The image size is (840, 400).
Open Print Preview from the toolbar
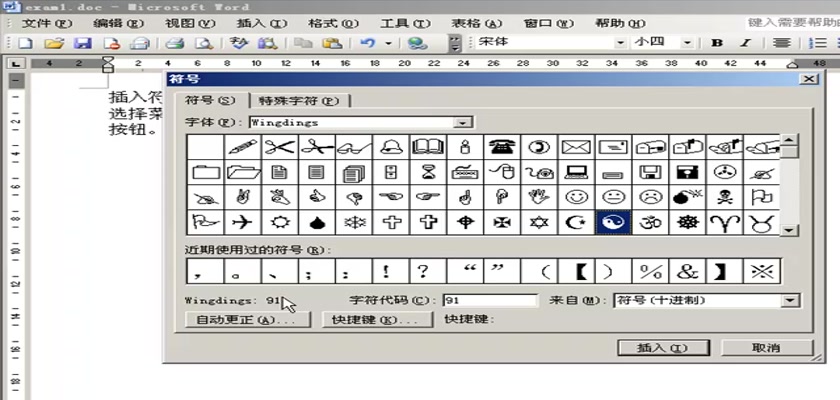203,43
